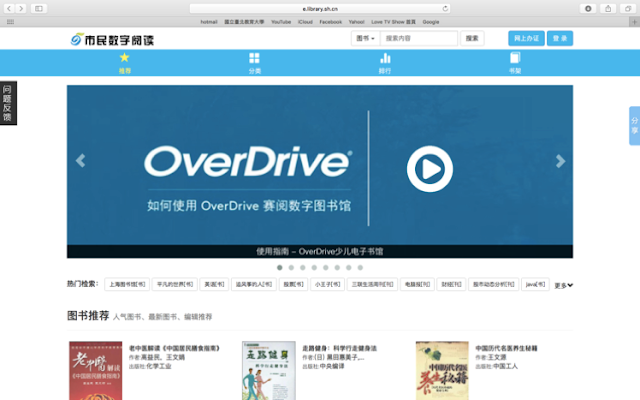Select the first carousel dot

coord(280,267)
